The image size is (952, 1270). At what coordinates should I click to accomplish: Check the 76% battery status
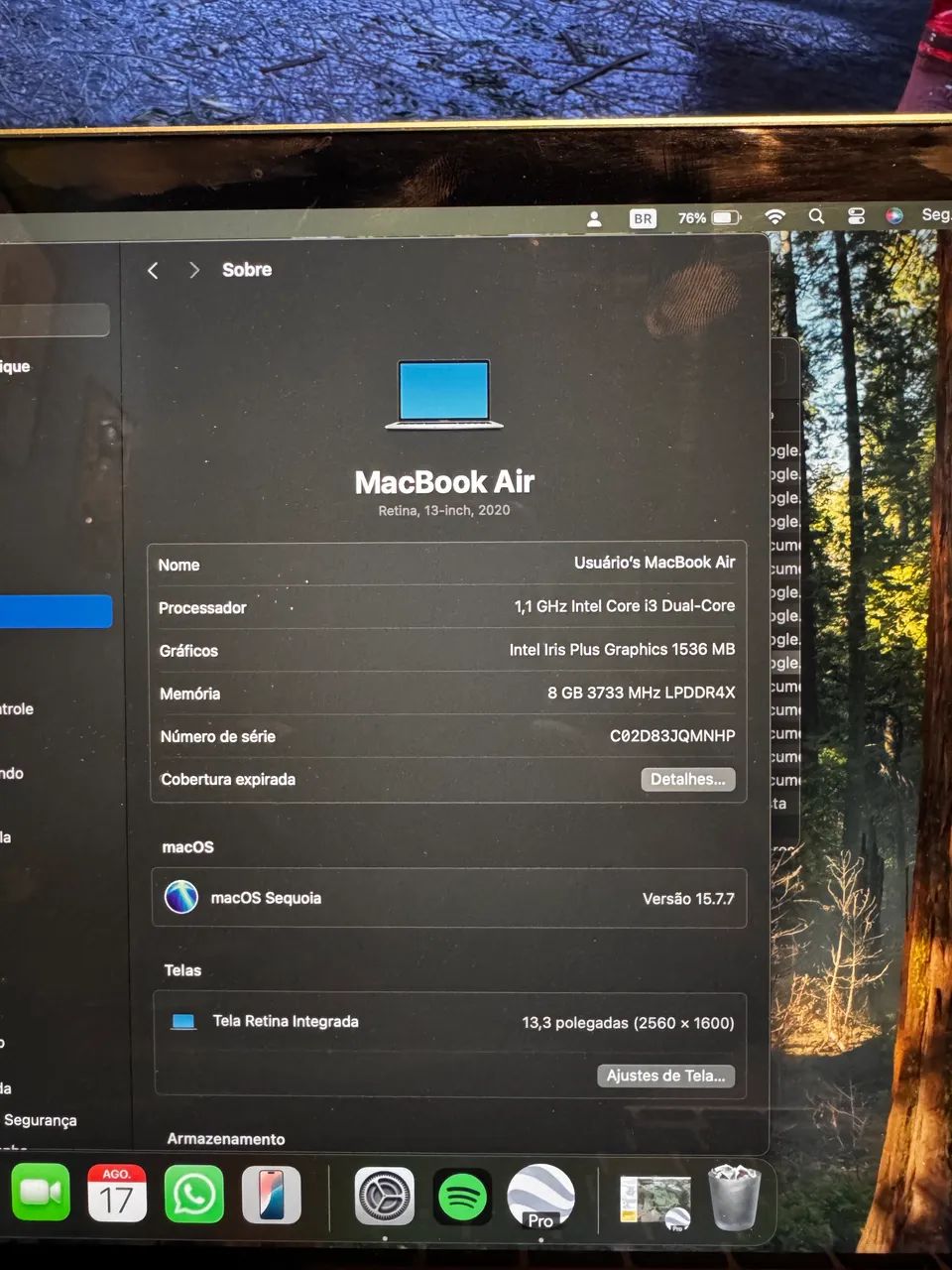pos(708,217)
